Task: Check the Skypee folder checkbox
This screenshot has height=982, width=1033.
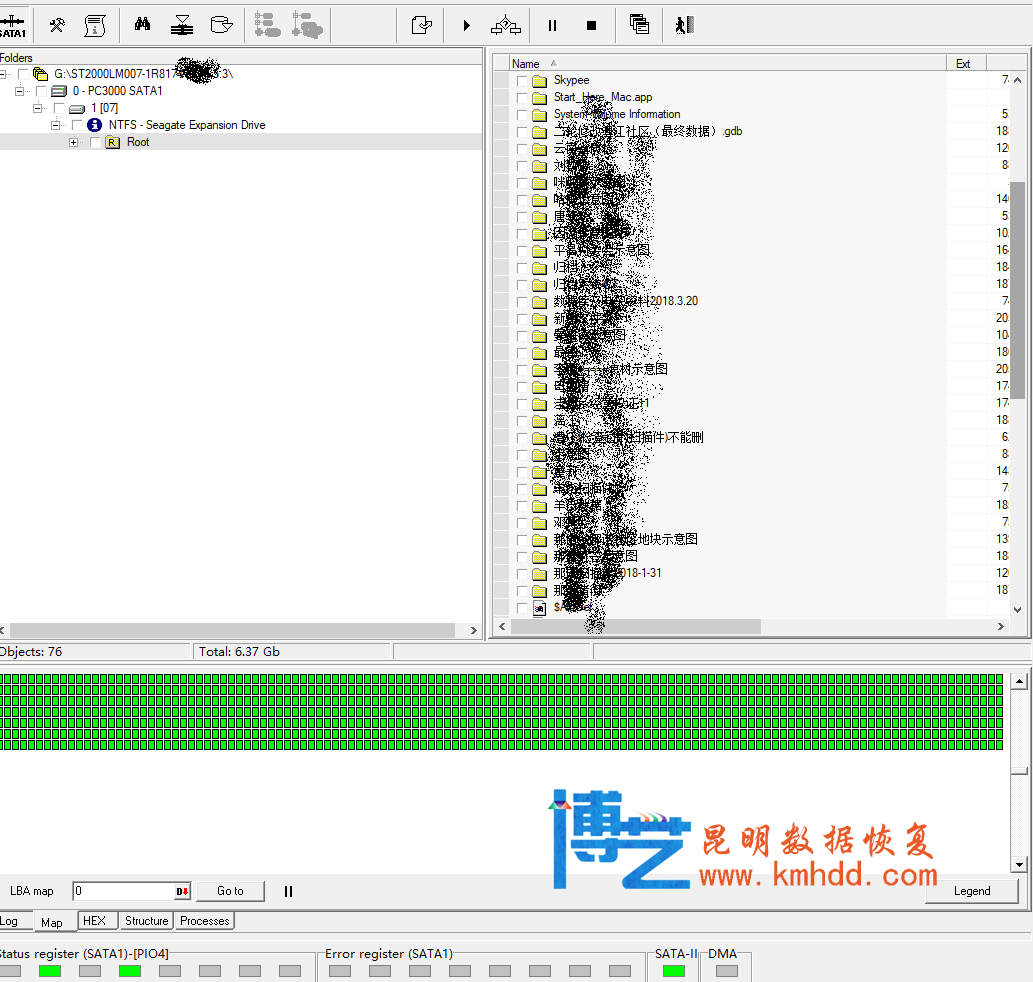Action: click(x=522, y=80)
